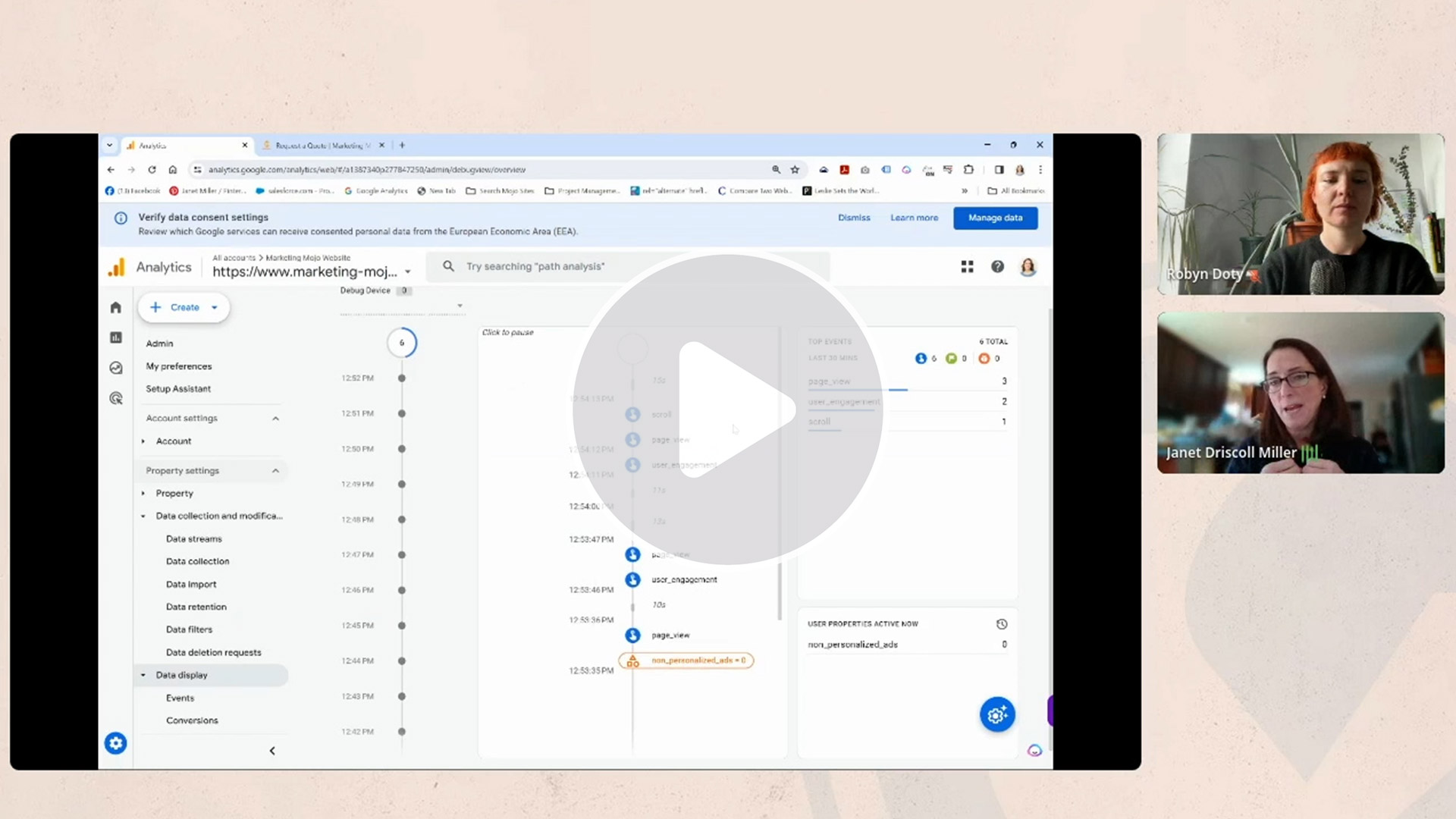Click the search analytics input field

[629, 267]
